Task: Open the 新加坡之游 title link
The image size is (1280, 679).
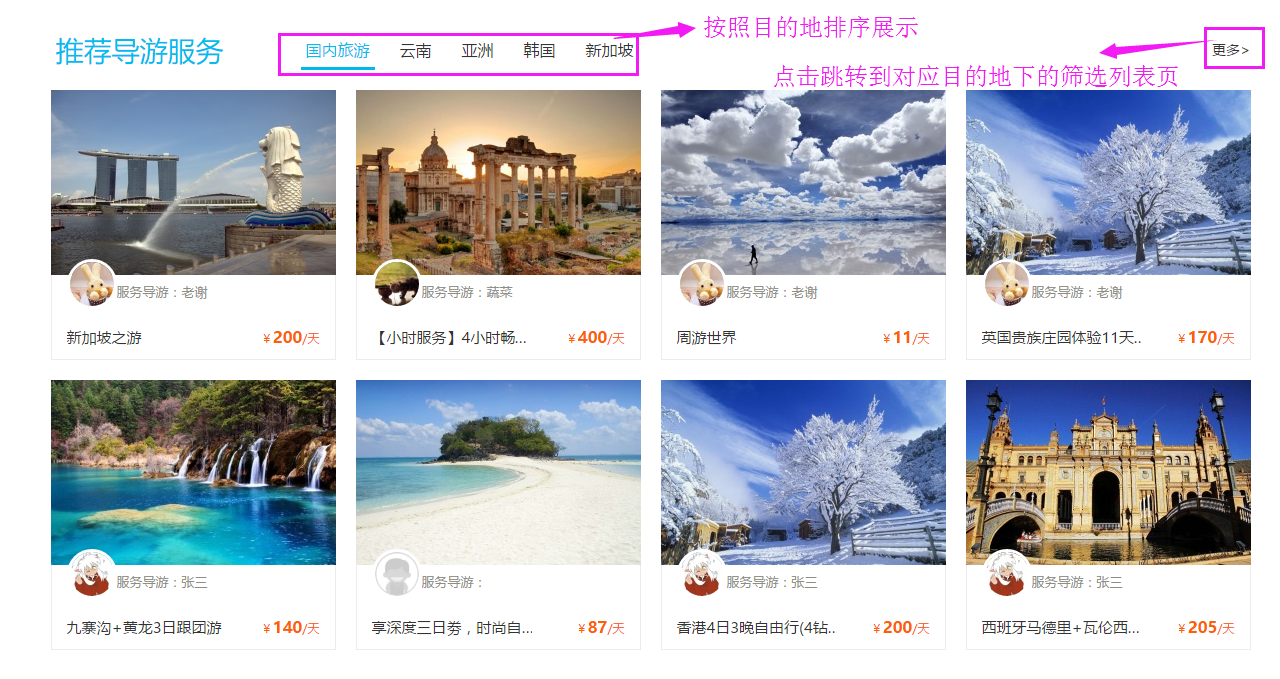Action: [104, 338]
